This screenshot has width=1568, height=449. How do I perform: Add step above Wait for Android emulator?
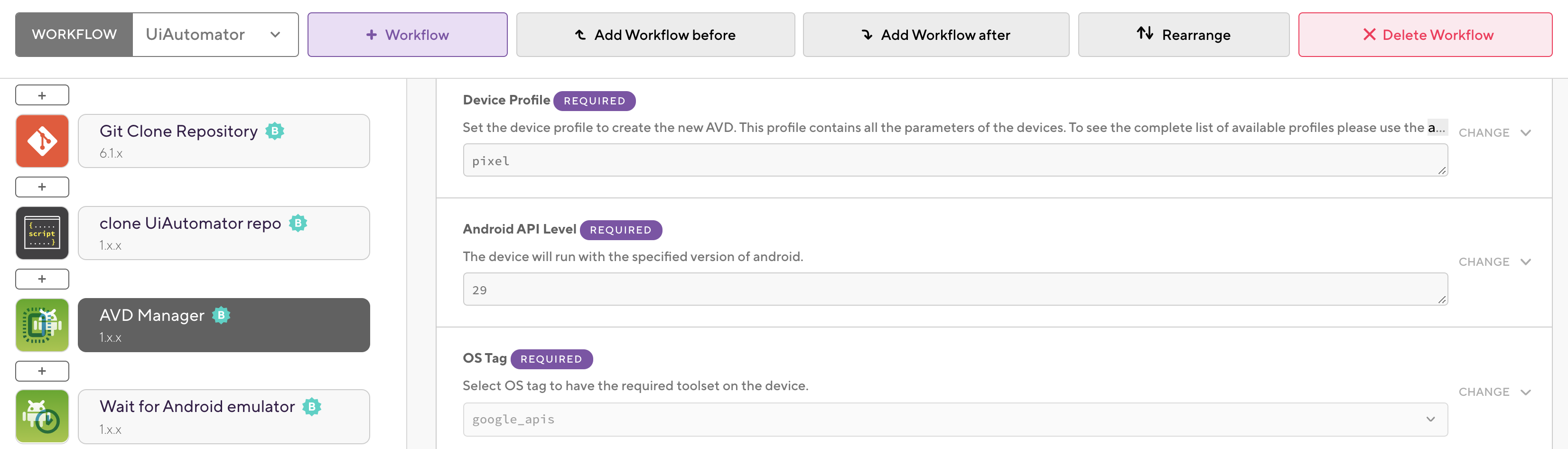pos(42,371)
